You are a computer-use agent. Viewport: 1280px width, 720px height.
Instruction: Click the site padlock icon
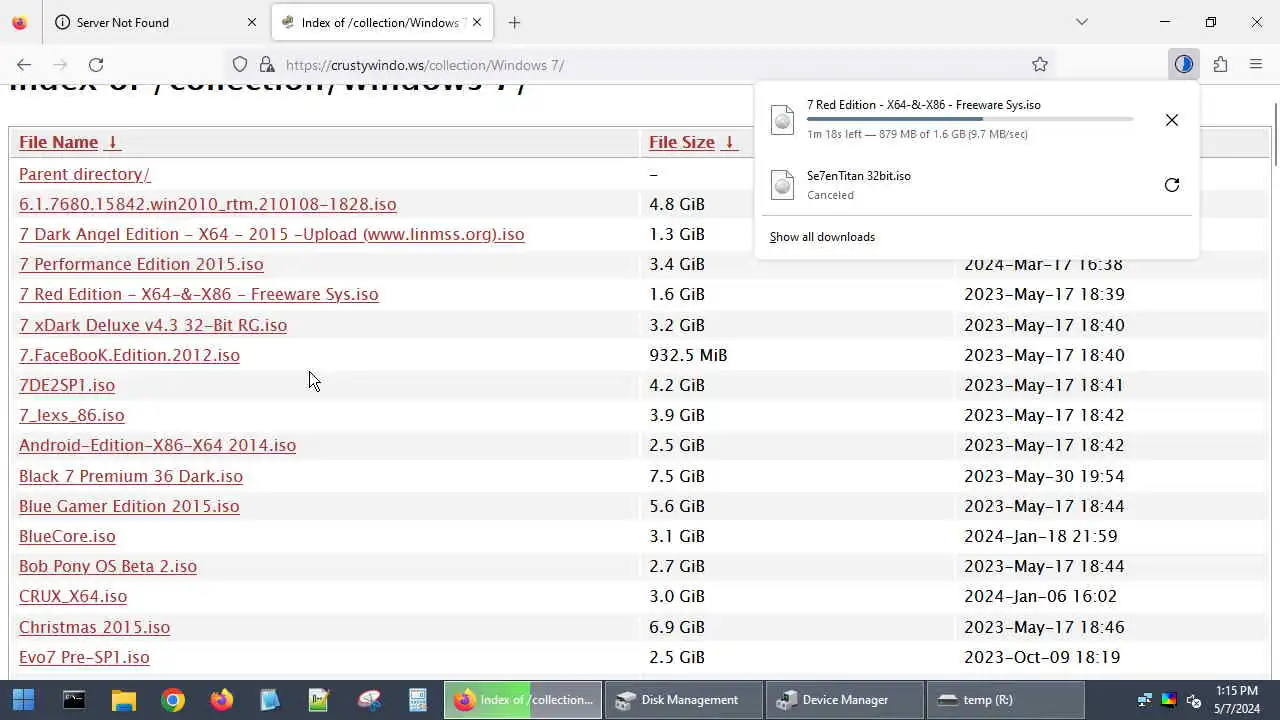click(266, 65)
